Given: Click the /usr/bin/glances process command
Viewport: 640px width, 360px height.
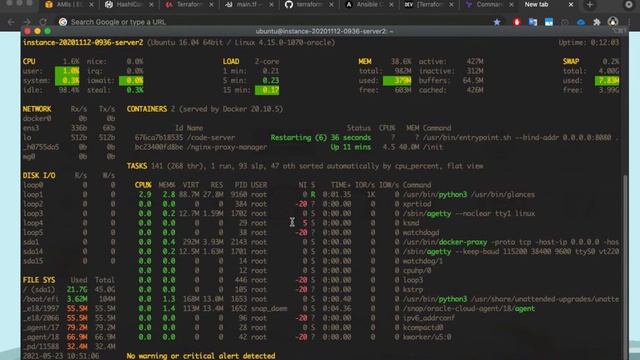Looking at the screenshot, I should [469, 195].
